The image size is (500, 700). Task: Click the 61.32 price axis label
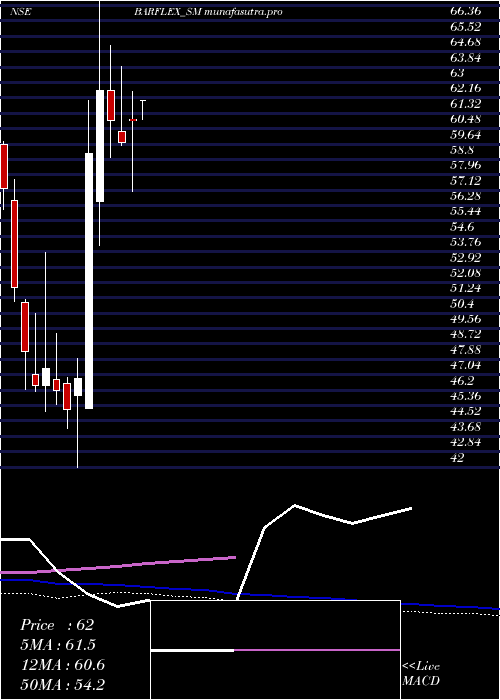tap(466, 104)
